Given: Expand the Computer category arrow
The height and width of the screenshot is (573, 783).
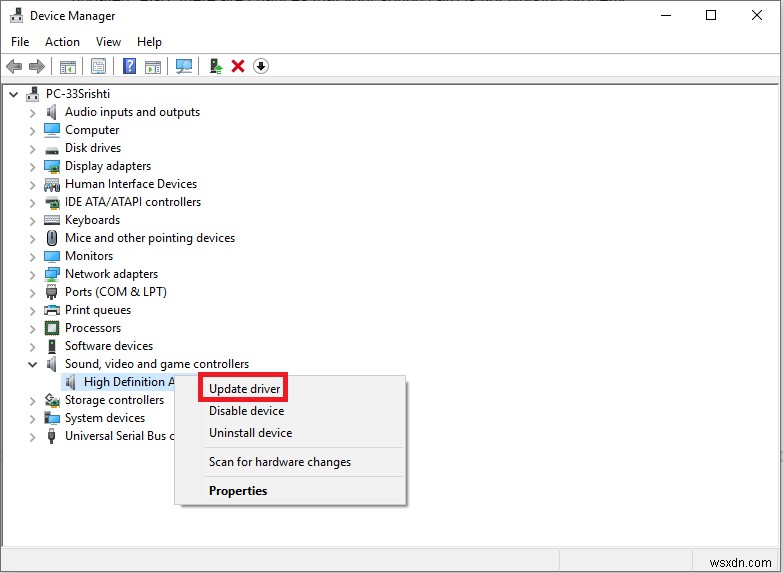Looking at the screenshot, I should pyautogui.click(x=32, y=131).
